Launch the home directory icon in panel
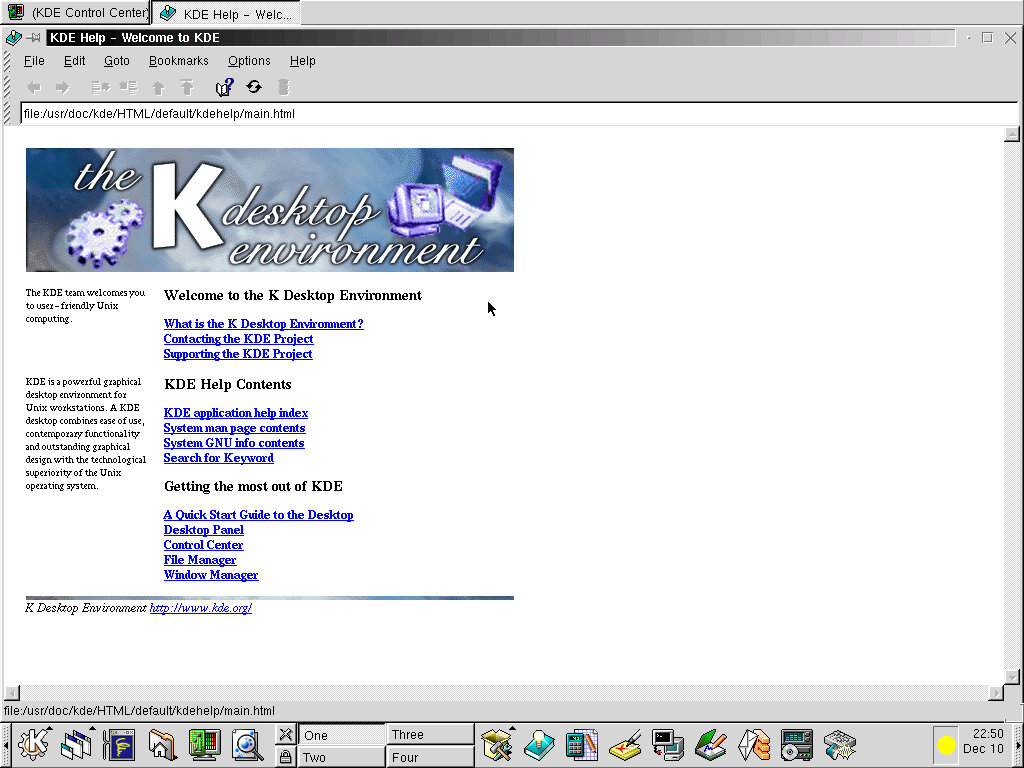The width and height of the screenshot is (1024, 768). [x=162, y=744]
